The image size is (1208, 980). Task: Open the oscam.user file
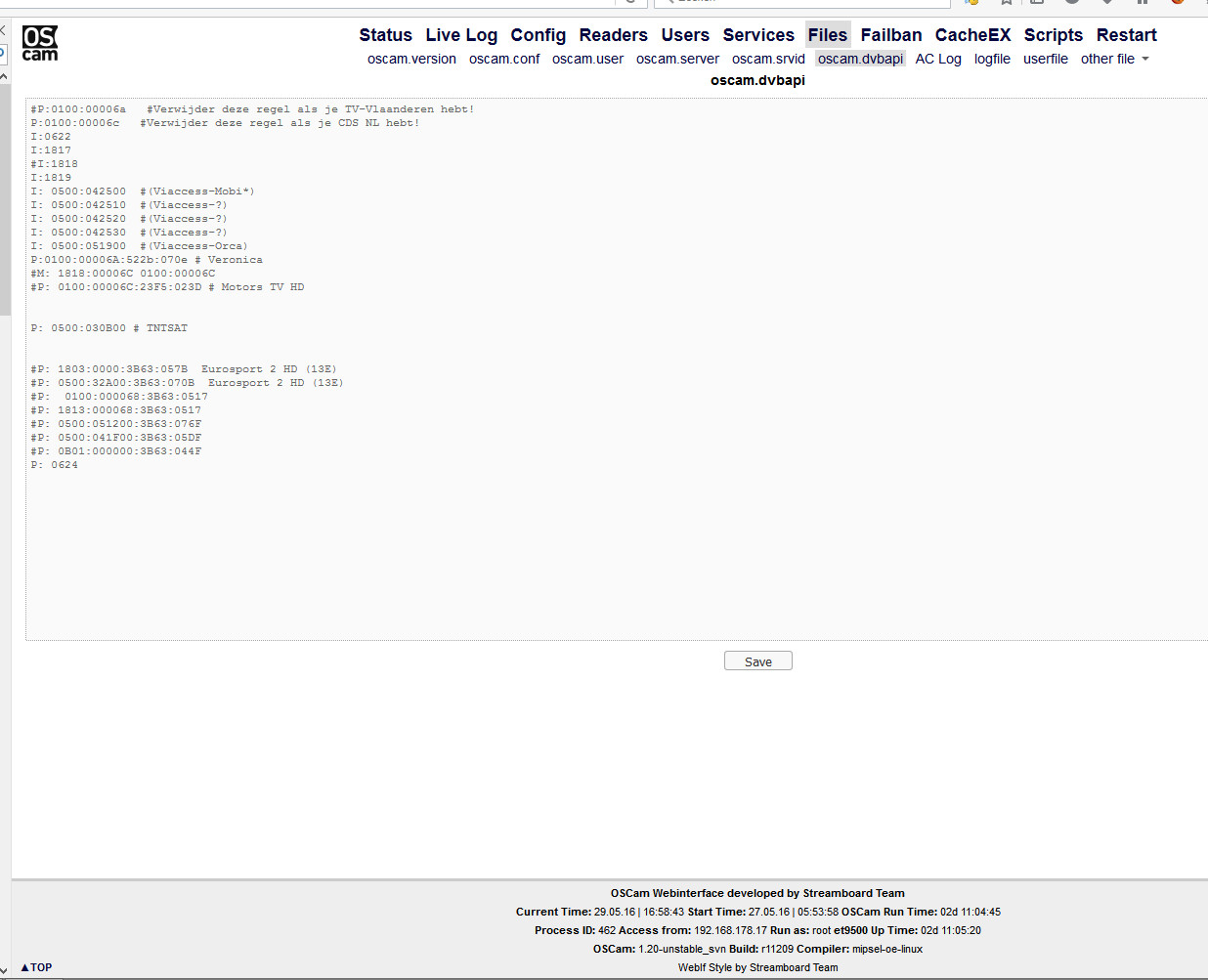pos(587,59)
